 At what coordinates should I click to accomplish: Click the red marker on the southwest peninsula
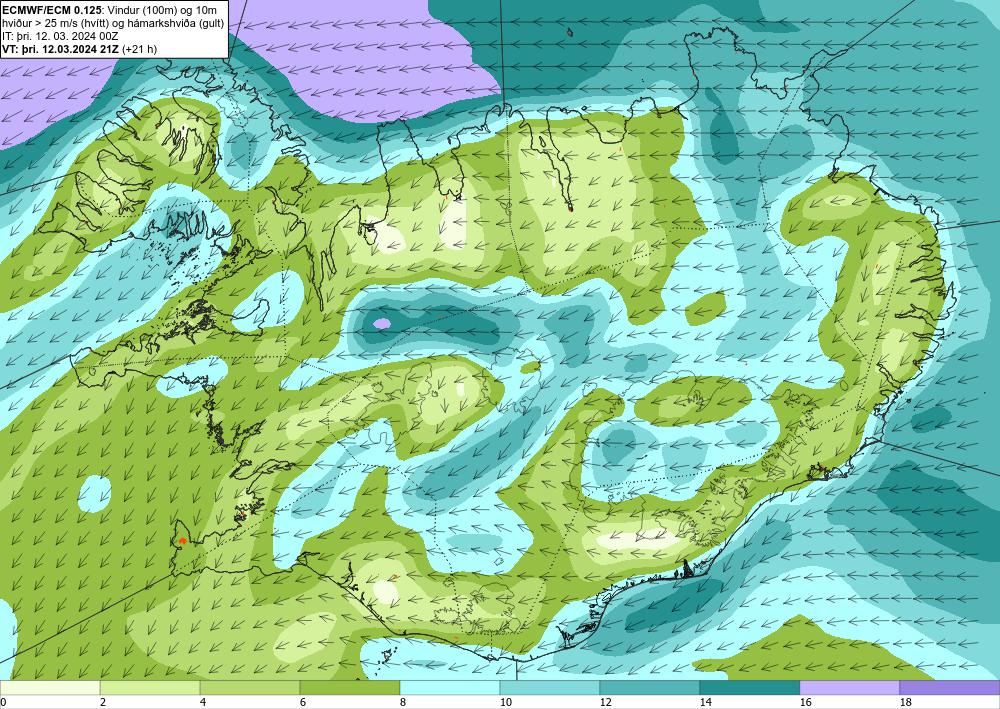pos(182,541)
